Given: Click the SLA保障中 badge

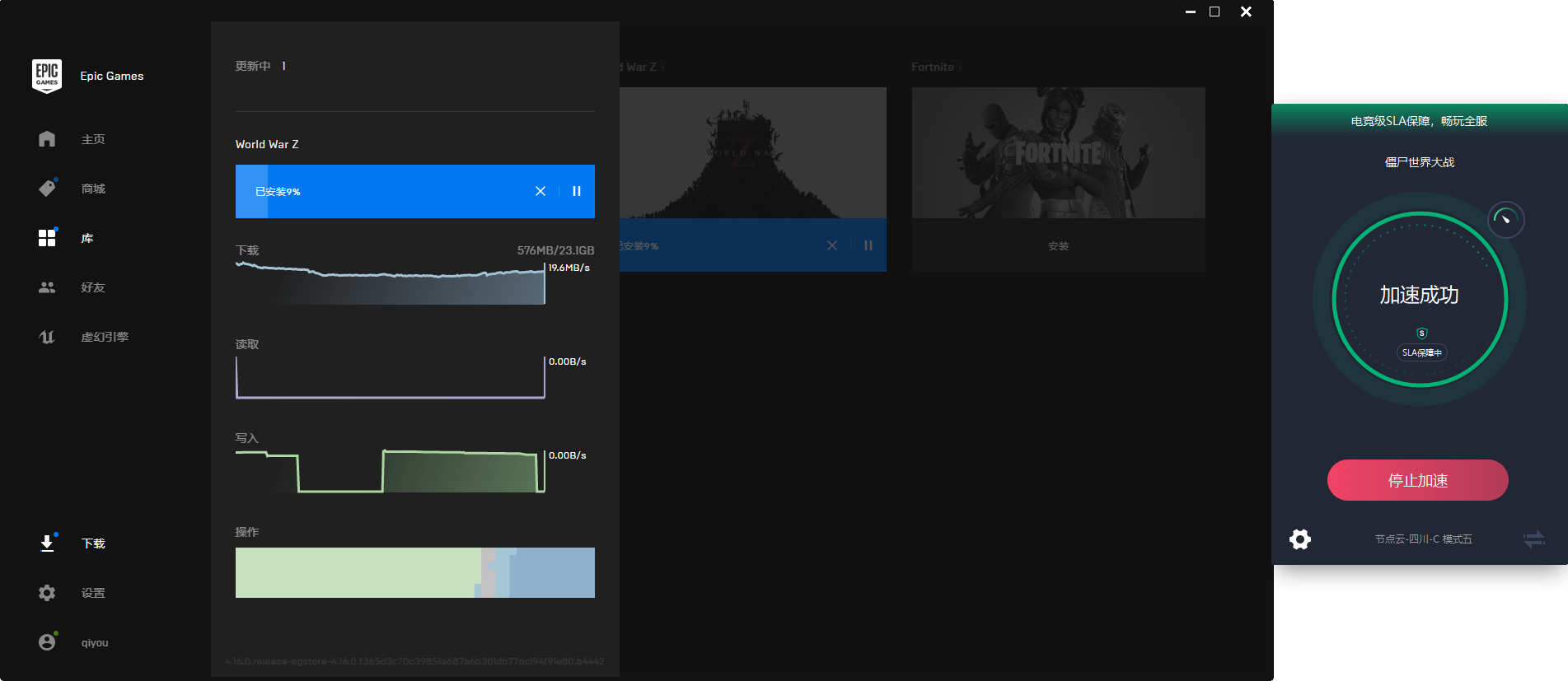Looking at the screenshot, I should [1422, 352].
